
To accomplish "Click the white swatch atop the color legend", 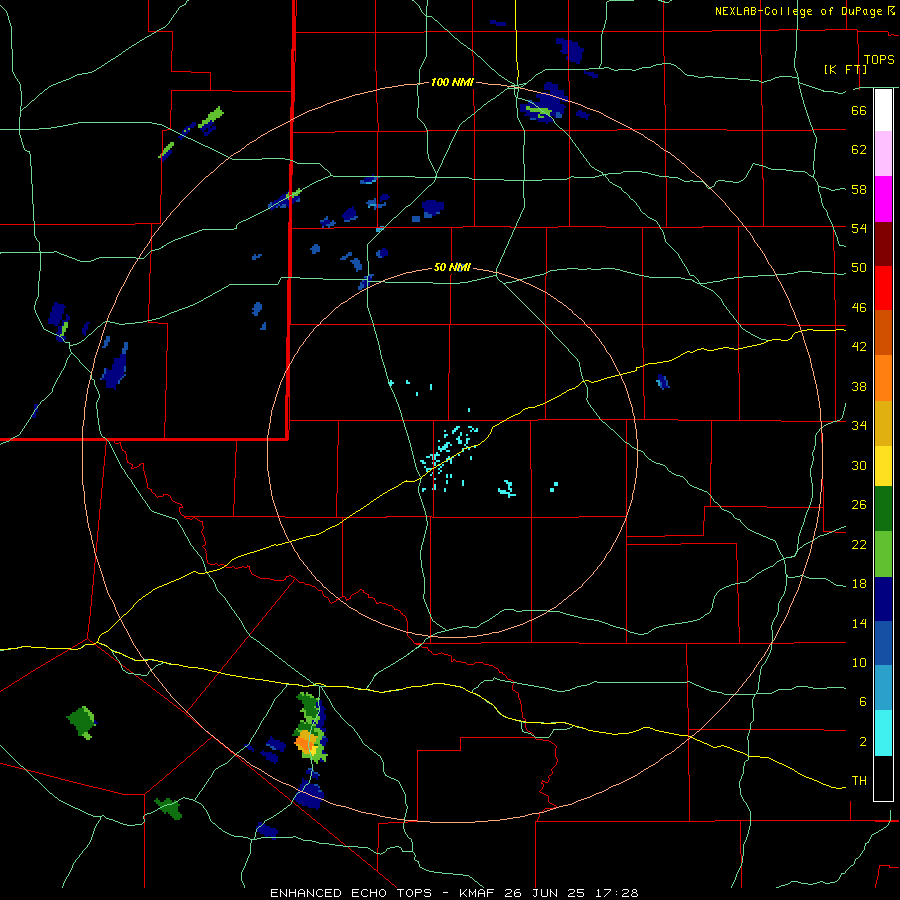I will [883, 110].
